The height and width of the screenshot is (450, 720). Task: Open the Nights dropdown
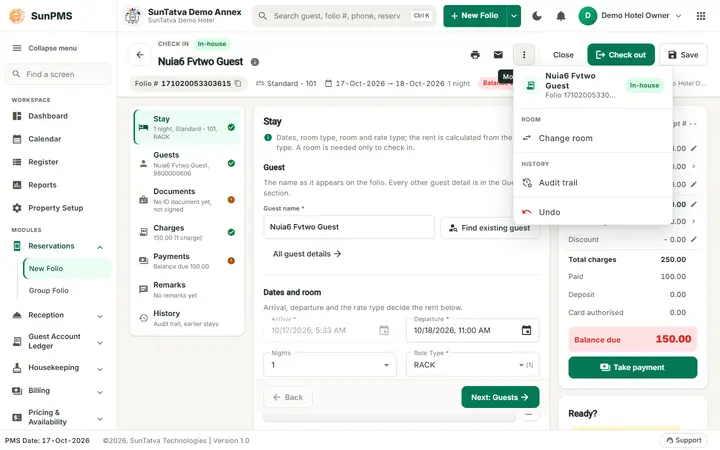point(330,365)
